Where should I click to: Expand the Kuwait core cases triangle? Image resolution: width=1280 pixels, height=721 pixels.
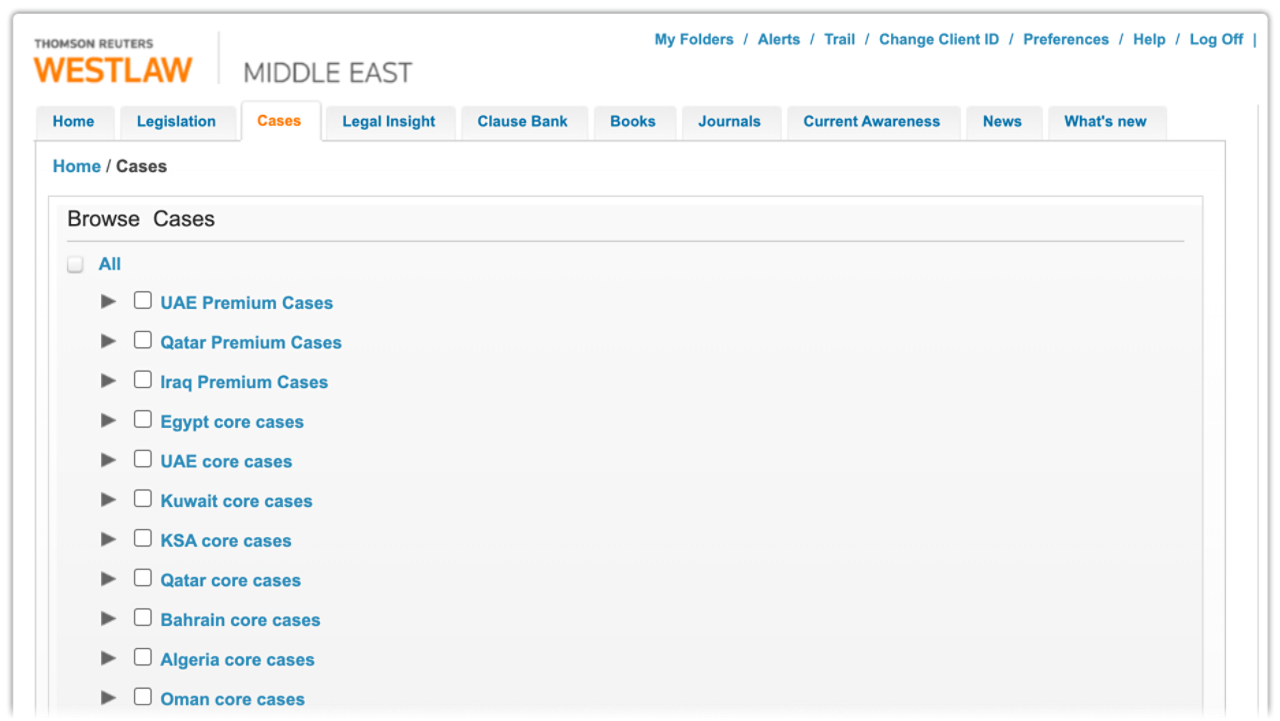coord(109,500)
